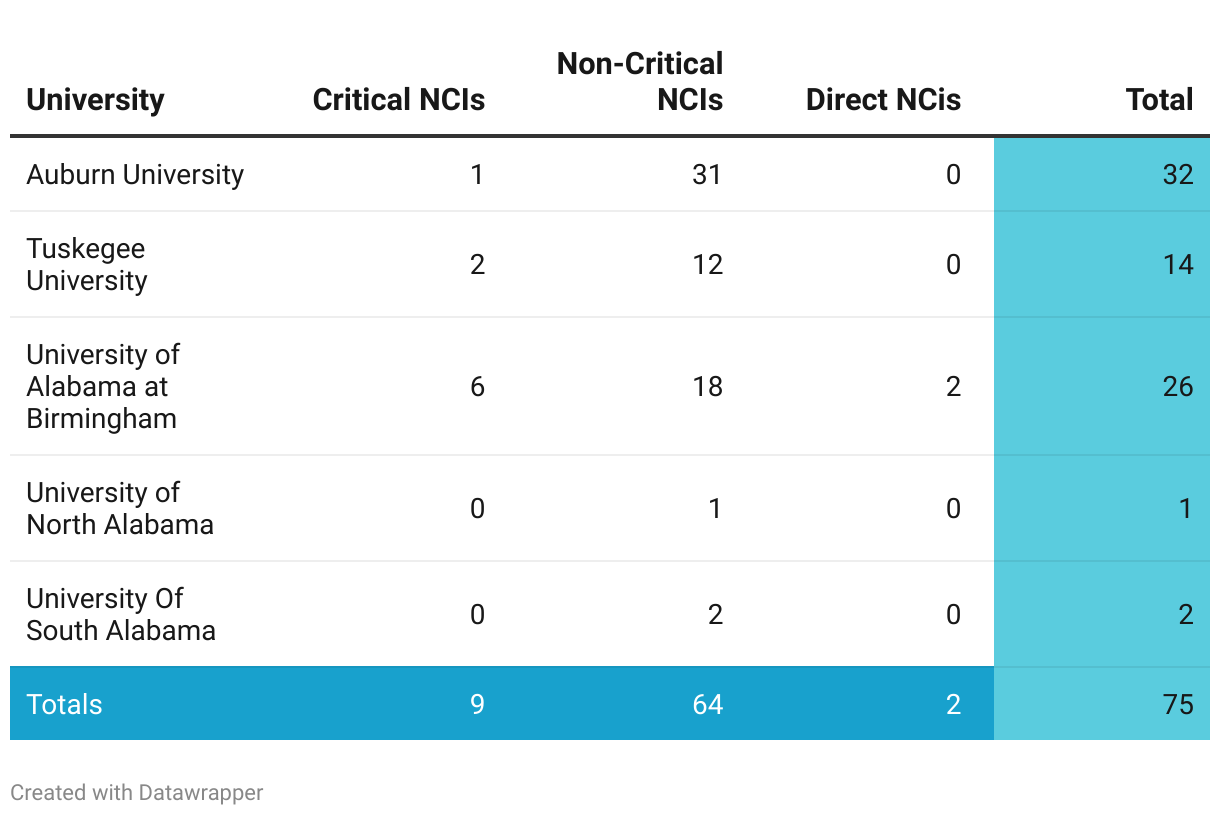Screen dimensions: 1220x816
Task: Select the highlighted total cell showing 26
Action: pyautogui.click(x=1177, y=386)
